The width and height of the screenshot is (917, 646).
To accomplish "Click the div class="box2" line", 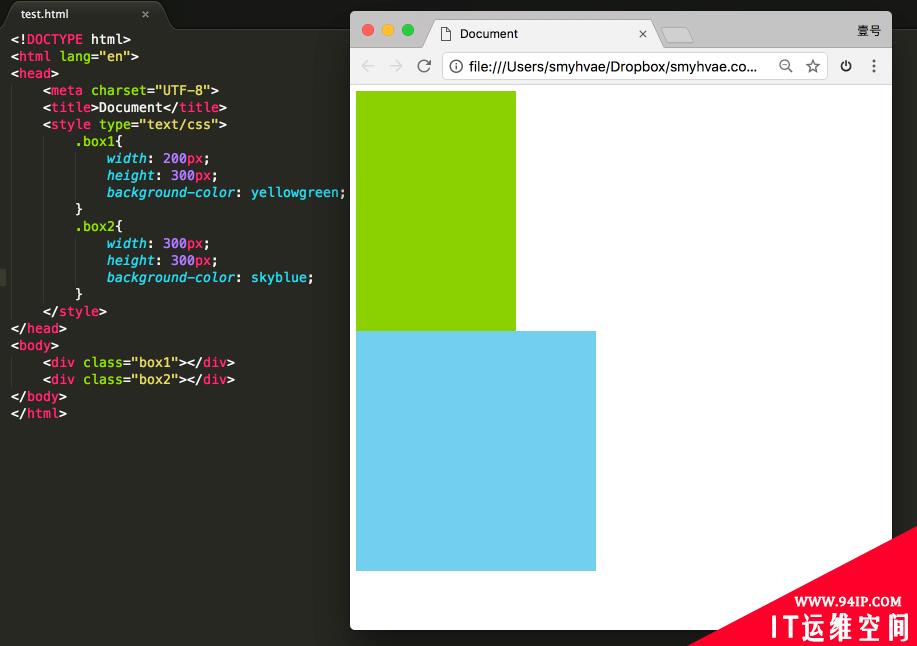I will coord(139,379).
